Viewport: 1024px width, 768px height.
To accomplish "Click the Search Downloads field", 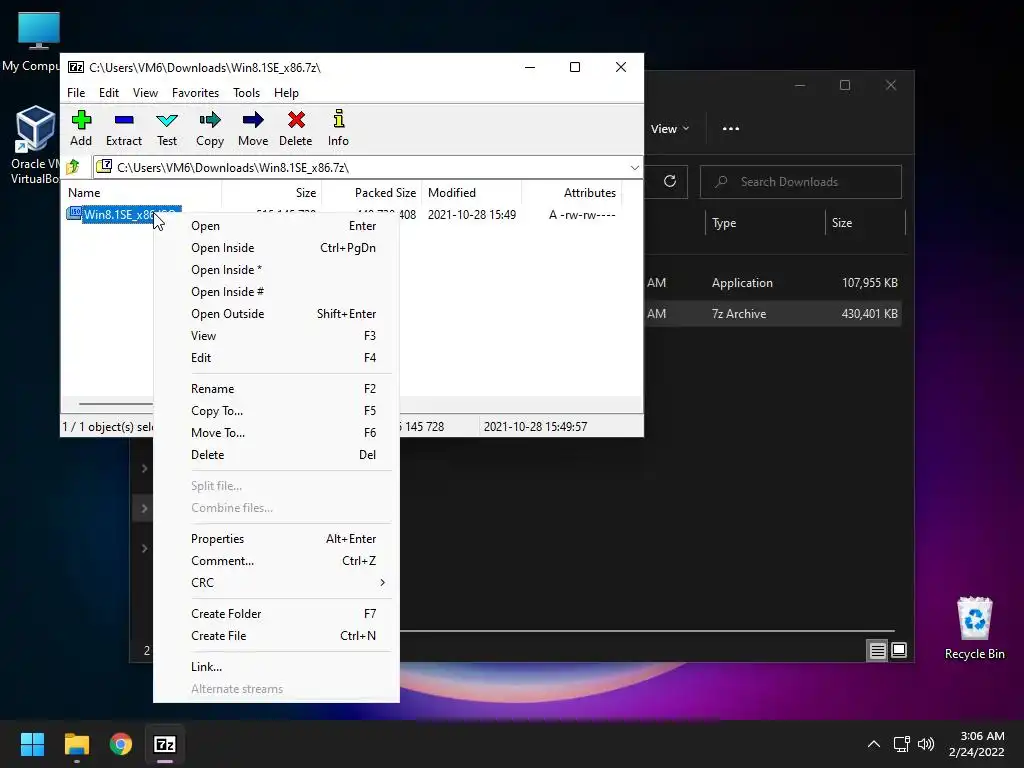I will pos(801,182).
